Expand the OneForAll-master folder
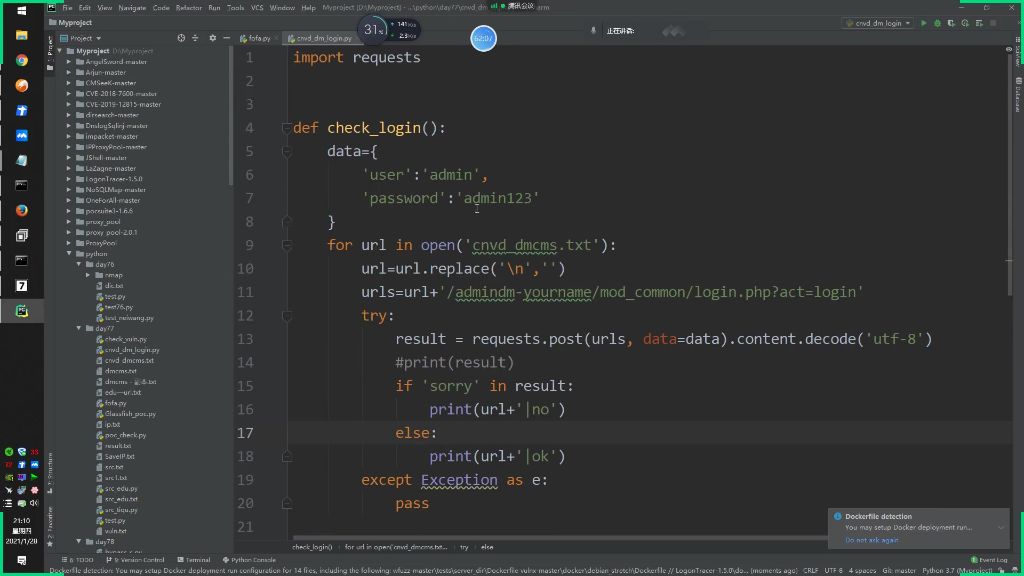The height and width of the screenshot is (576, 1024). coord(69,200)
